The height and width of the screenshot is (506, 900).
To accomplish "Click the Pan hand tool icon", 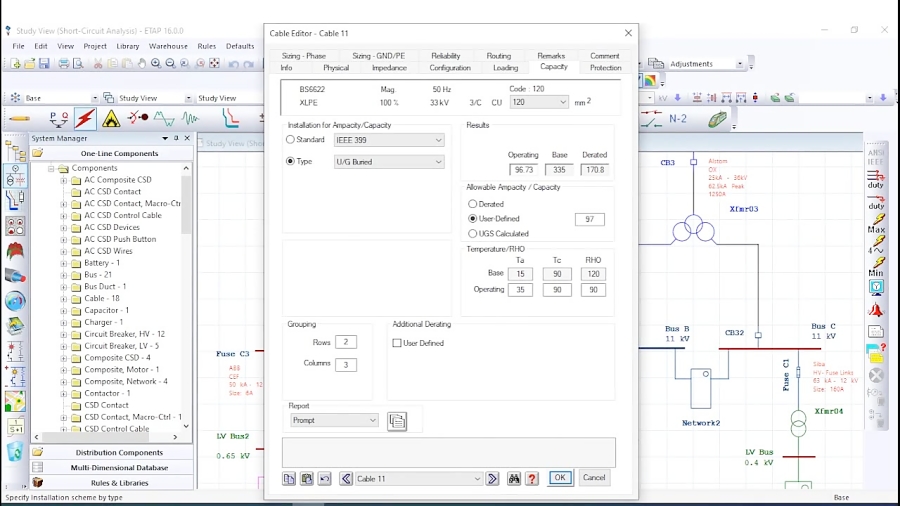I will pyautogui.click(x=141, y=64).
